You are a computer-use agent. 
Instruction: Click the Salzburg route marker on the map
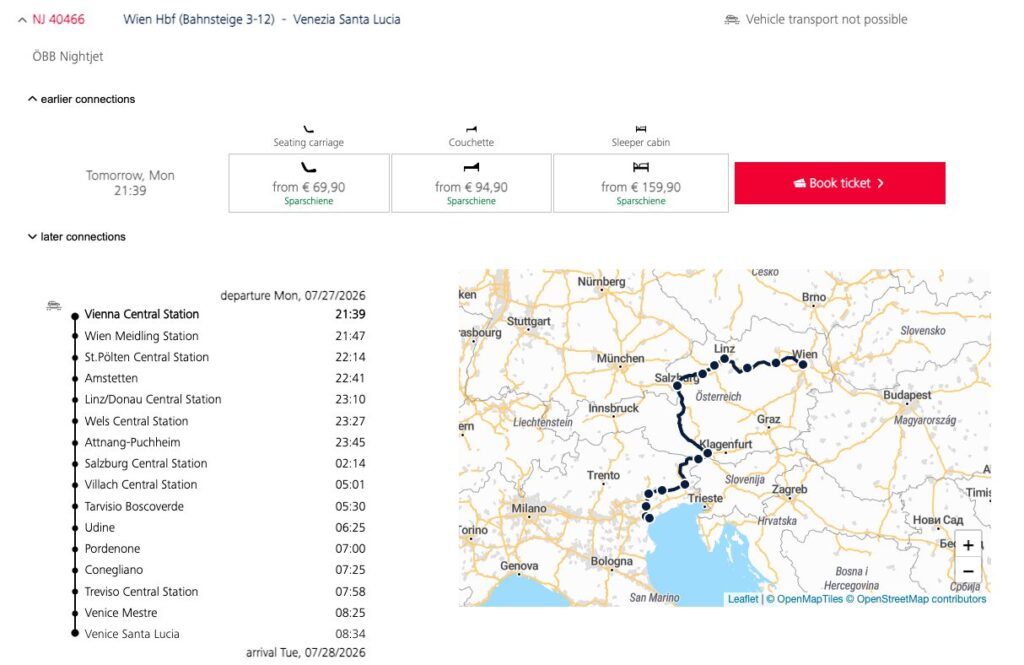point(677,385)
